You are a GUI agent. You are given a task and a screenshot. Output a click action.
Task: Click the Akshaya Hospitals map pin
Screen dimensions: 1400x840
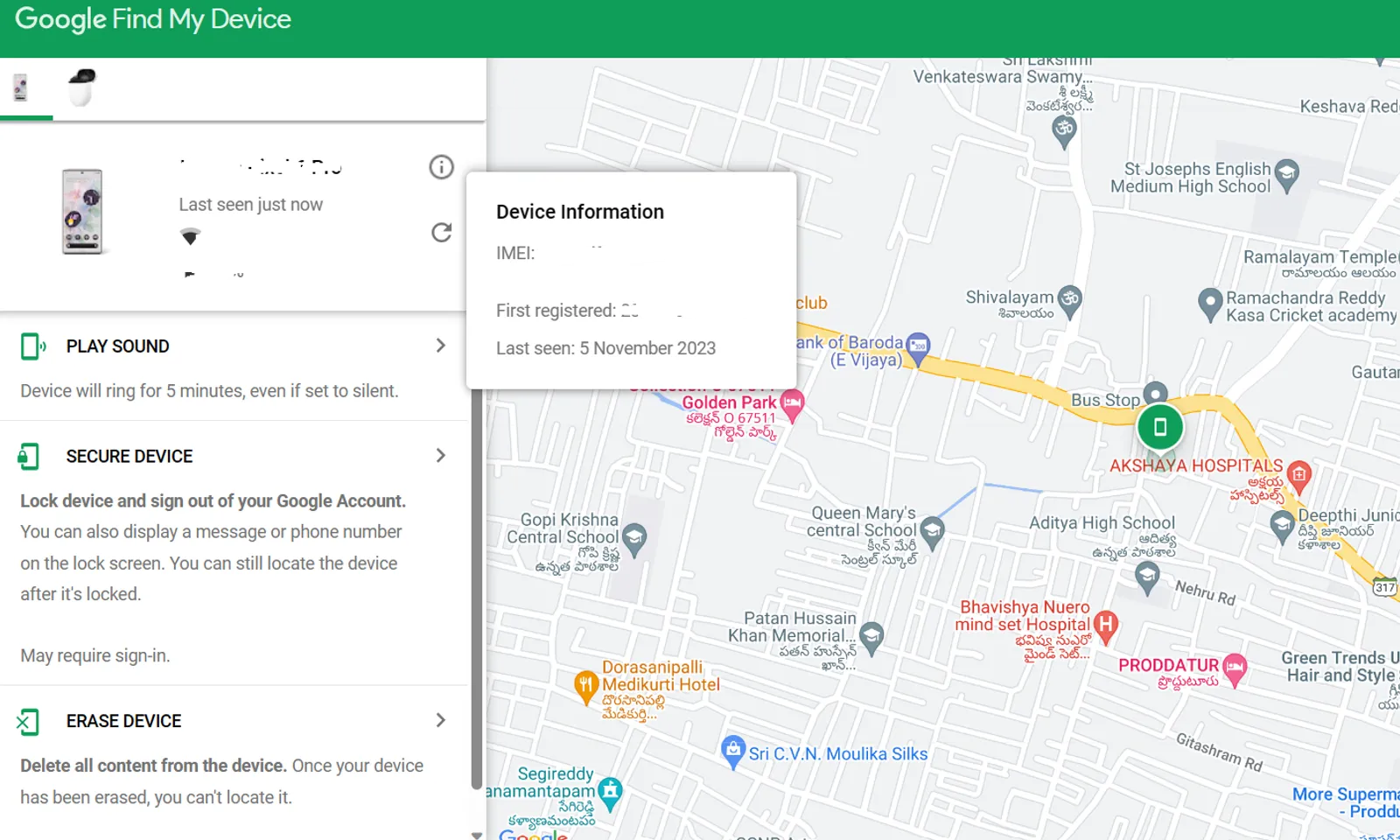click(1298, 474)
